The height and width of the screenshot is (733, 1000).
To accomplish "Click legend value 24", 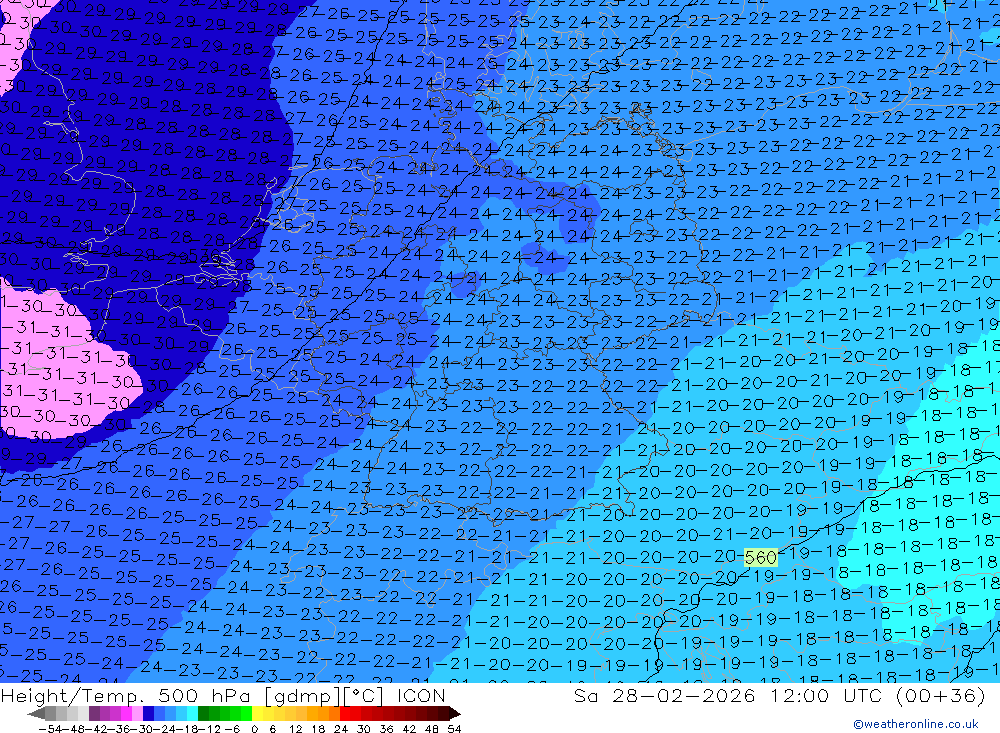I will (341, 729).
